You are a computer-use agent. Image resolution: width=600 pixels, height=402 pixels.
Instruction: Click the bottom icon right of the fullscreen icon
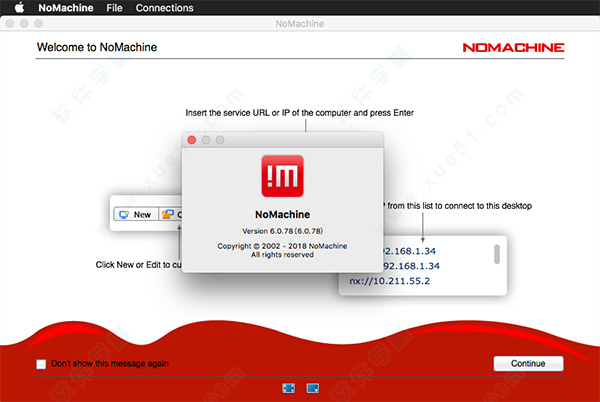pyautogui.click(x=313, y=388)
